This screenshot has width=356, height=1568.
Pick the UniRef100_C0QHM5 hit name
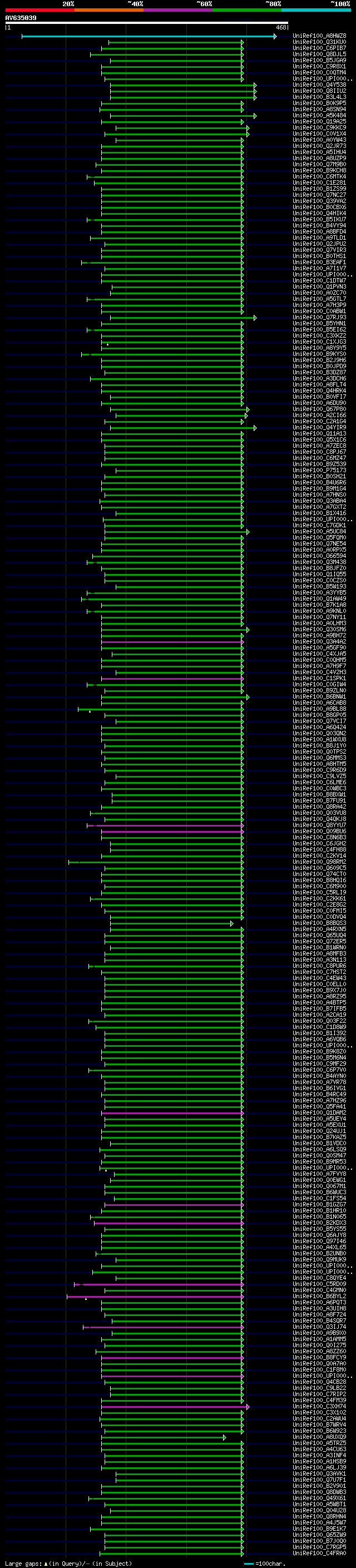319,660
